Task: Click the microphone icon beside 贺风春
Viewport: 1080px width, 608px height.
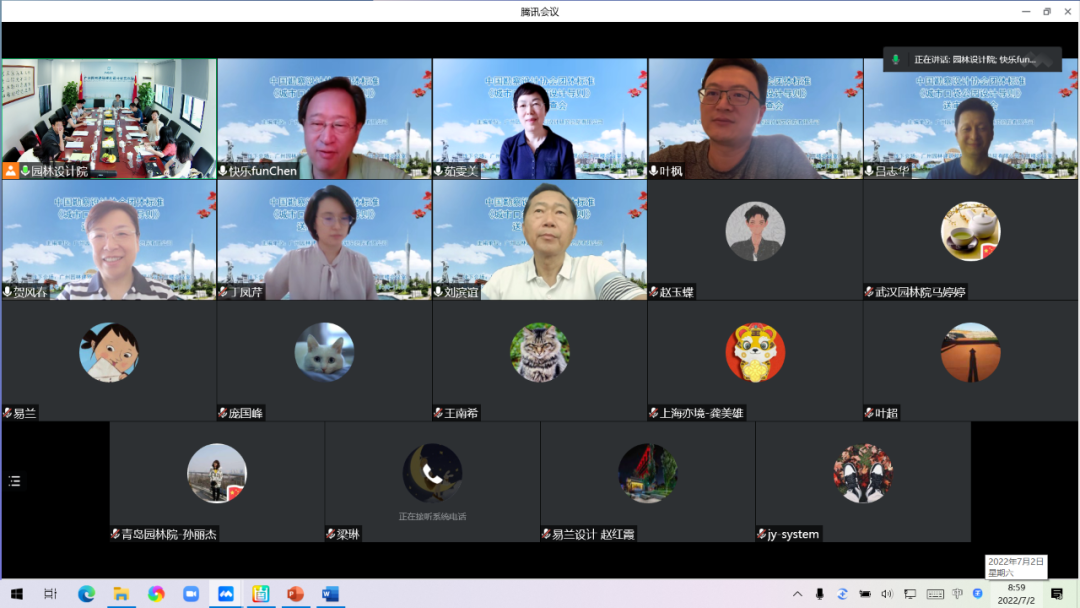Action: (8, 292)
